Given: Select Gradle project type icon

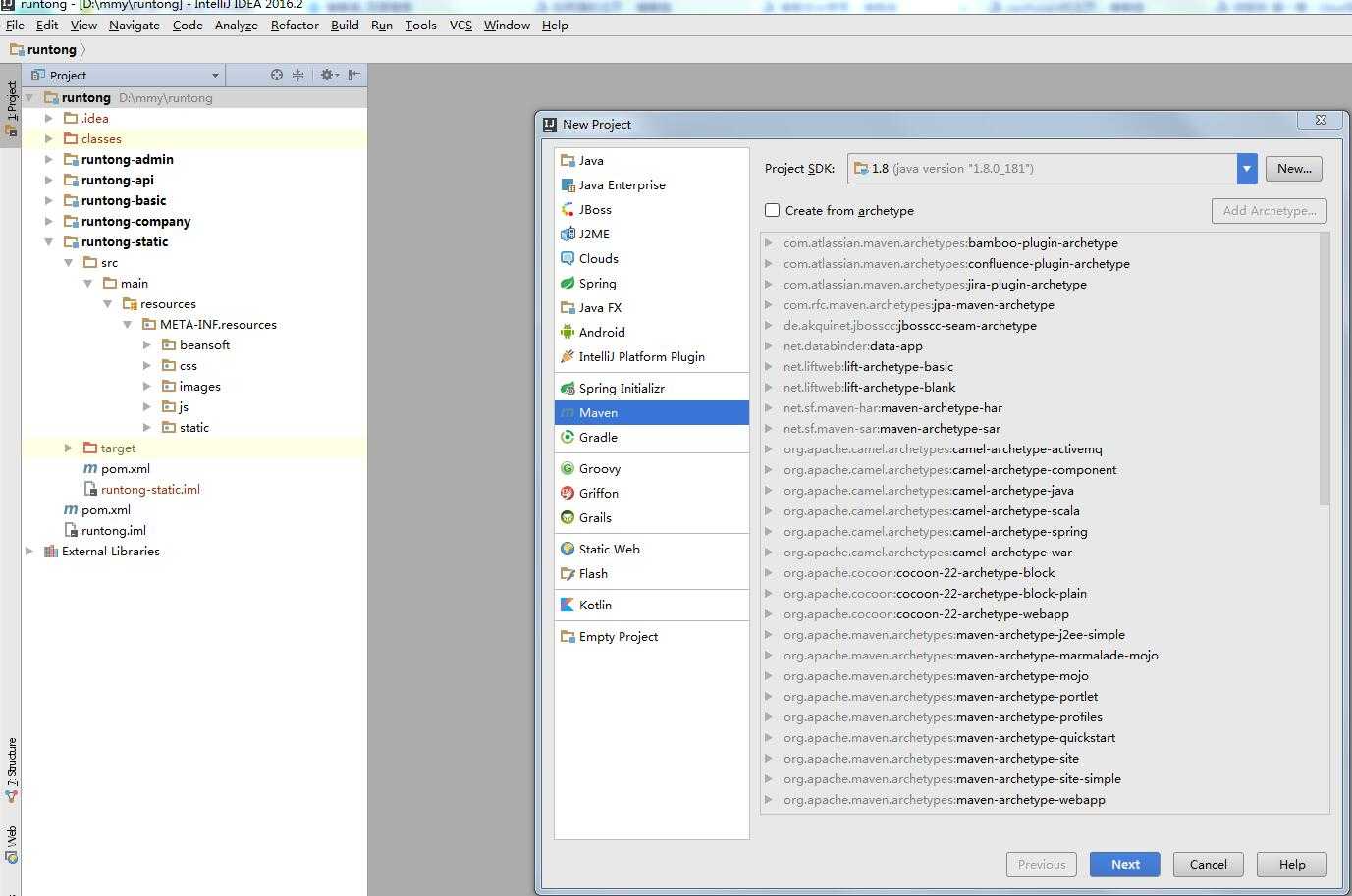Looking at the screenshot, I should 568,437.
